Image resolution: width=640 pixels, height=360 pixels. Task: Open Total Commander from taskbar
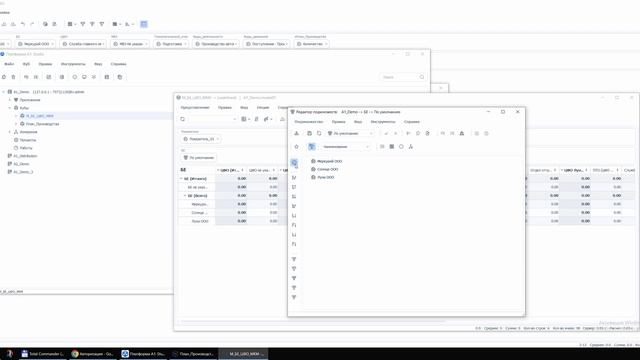[42, 354]
